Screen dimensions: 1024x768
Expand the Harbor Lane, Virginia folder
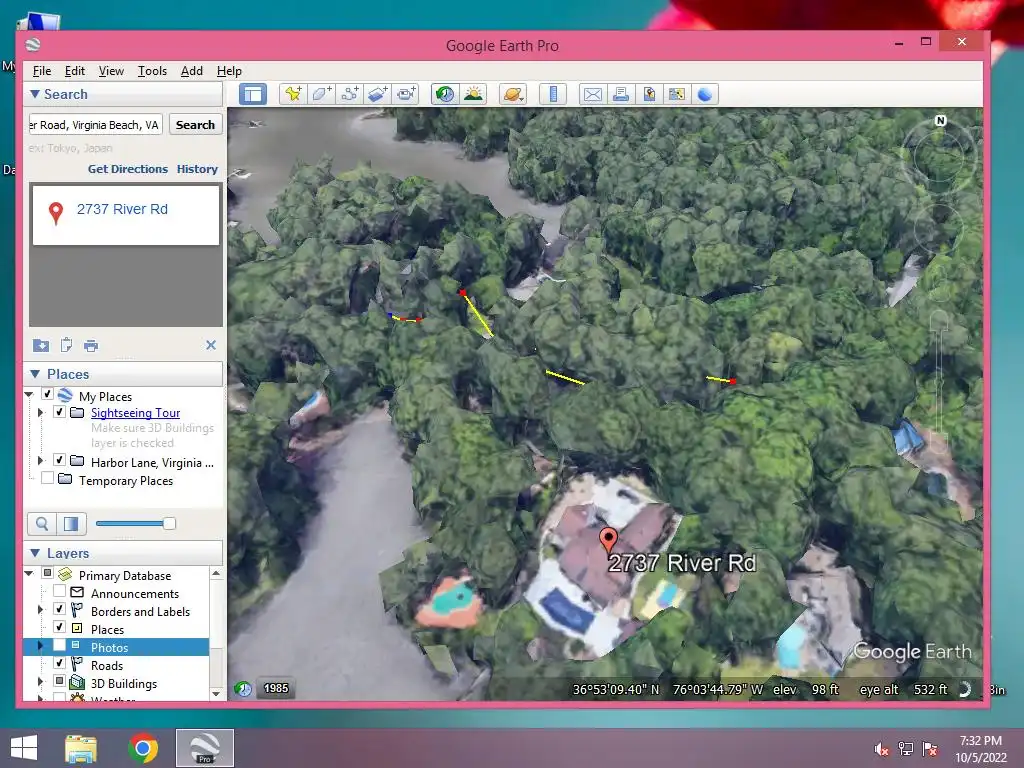[40, 460]
